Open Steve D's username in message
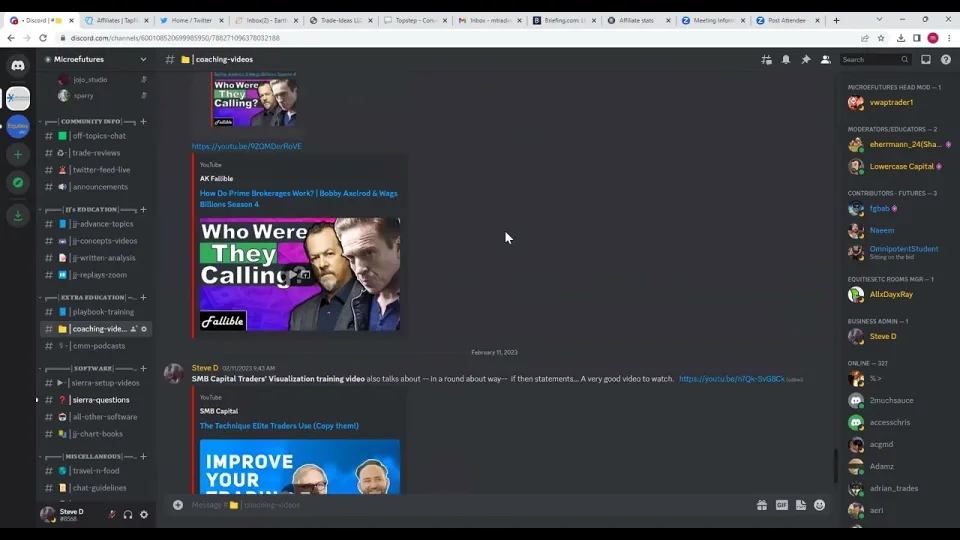The width and height of the screenshot is (960, 540). click(205, 368)
